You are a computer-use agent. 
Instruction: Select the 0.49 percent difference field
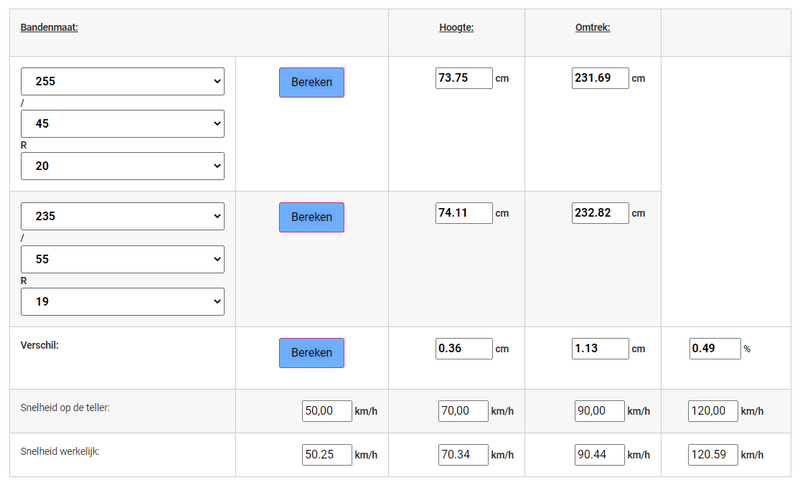(x=714, y=349)
